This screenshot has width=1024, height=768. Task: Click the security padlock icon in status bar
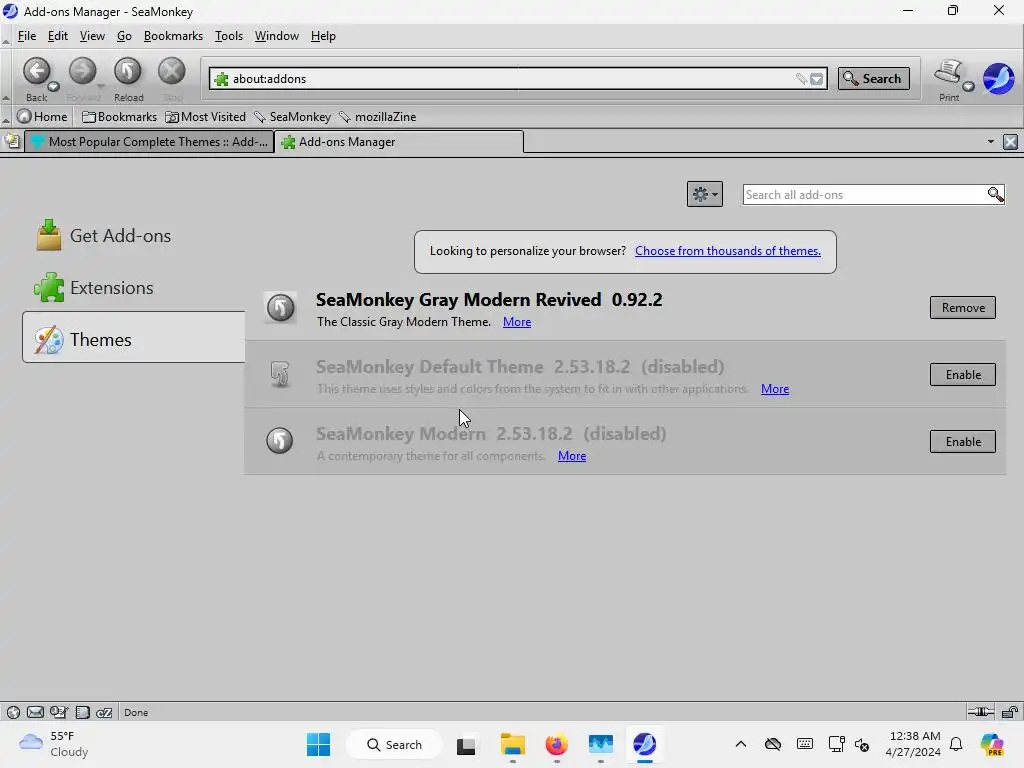pos(1010,712)
